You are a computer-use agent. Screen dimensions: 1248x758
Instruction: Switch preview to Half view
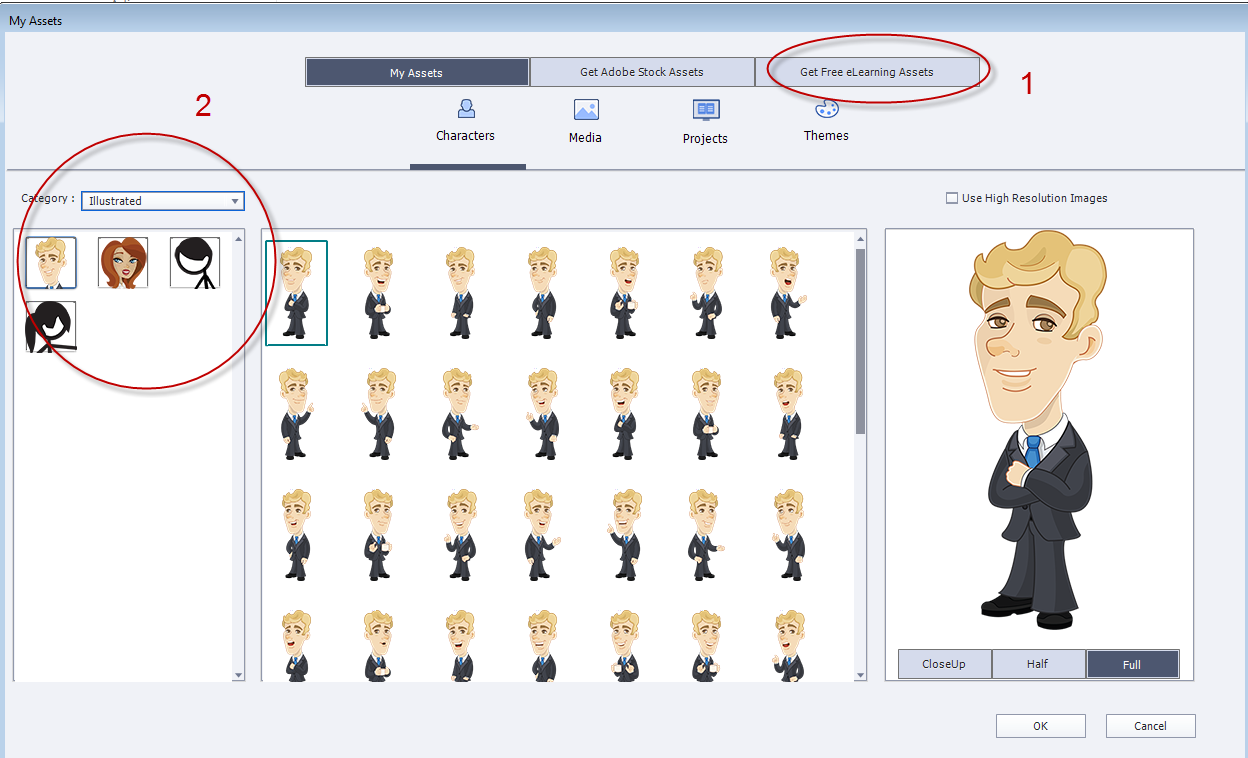1038,663
